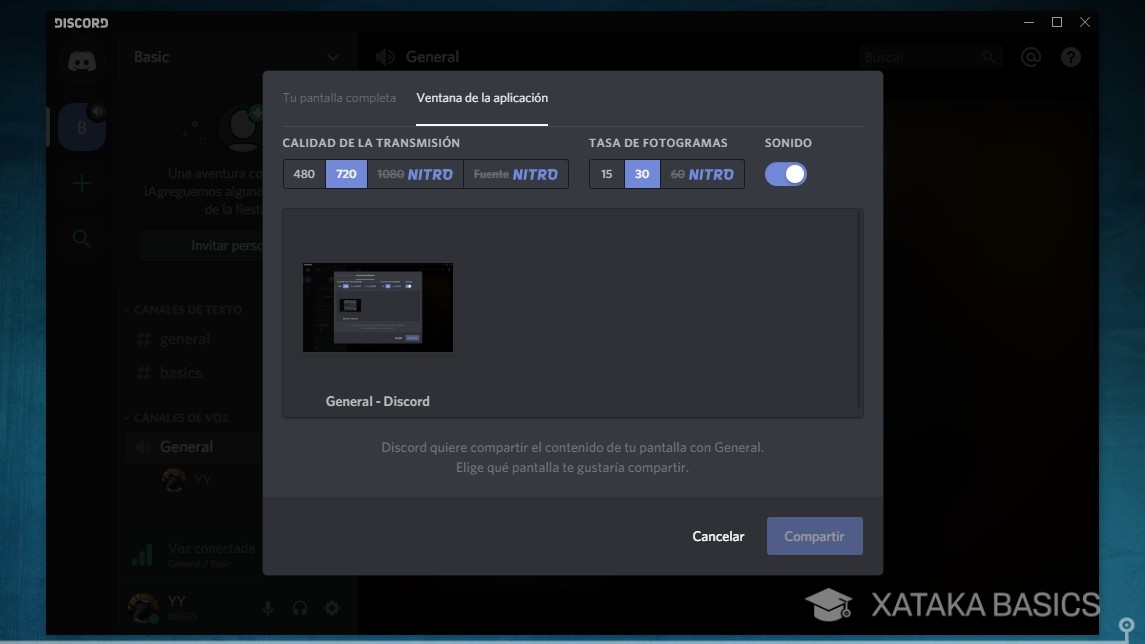Open the explore servers magnifier icon
Image resolution: width=1145 pixels, height=644 pixels.
point(80,238)
